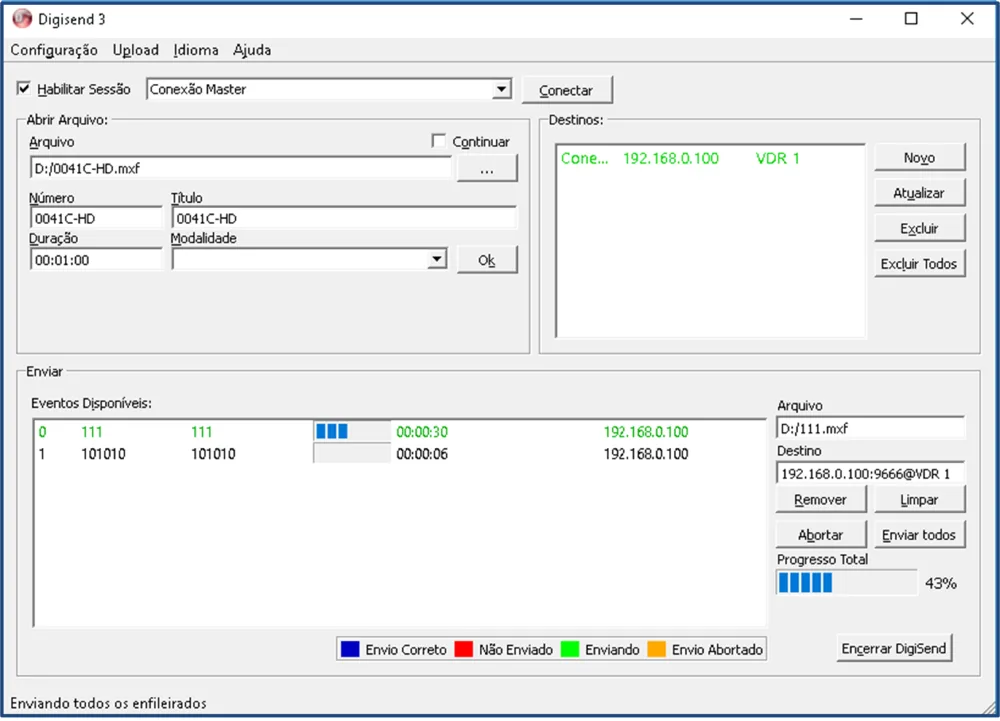1000x721 pixels.
Task: Maximize the Digisend 3 window
Action: pyautogui.click(x=911, y=19)
